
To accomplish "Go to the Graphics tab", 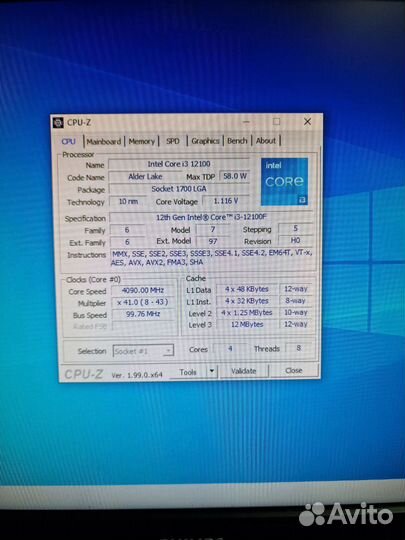I will point(205,141).
